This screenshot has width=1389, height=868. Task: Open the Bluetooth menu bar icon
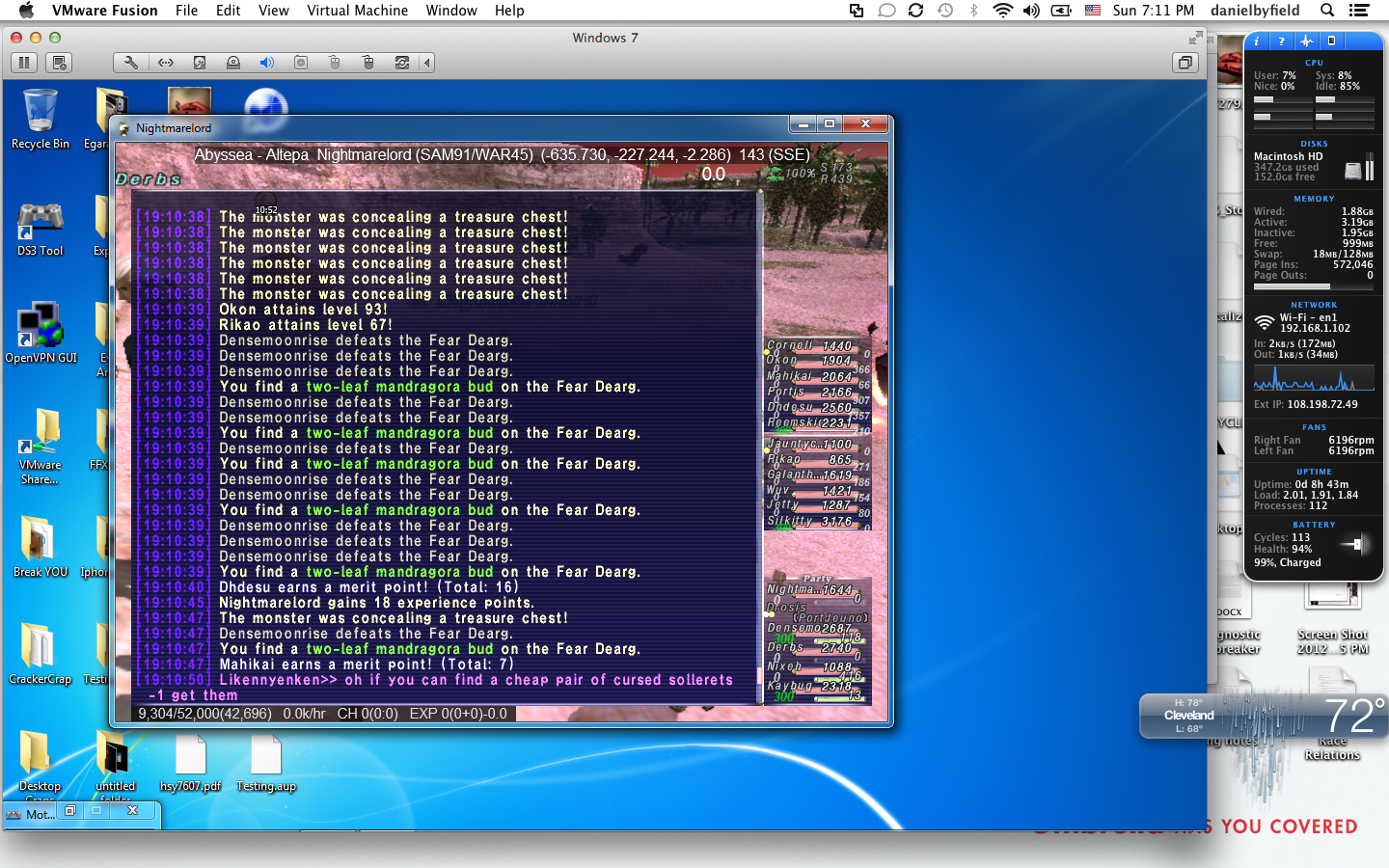pyautogui.click(x=973, y=11)
